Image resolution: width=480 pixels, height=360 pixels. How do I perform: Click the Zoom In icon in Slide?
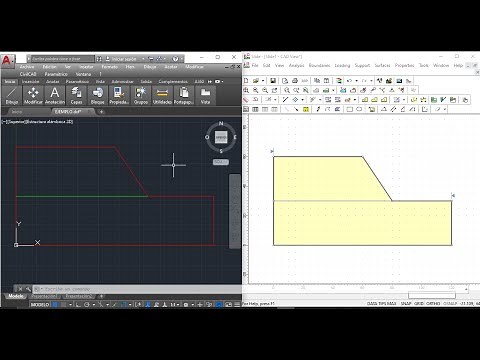255,90
